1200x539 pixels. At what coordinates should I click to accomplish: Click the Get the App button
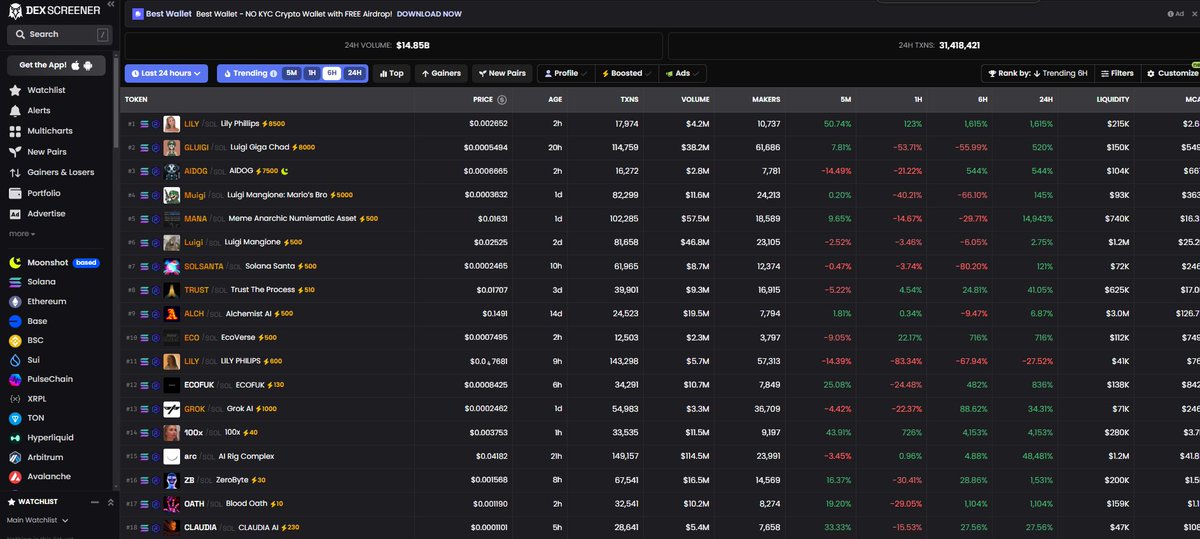click(56, 65)
